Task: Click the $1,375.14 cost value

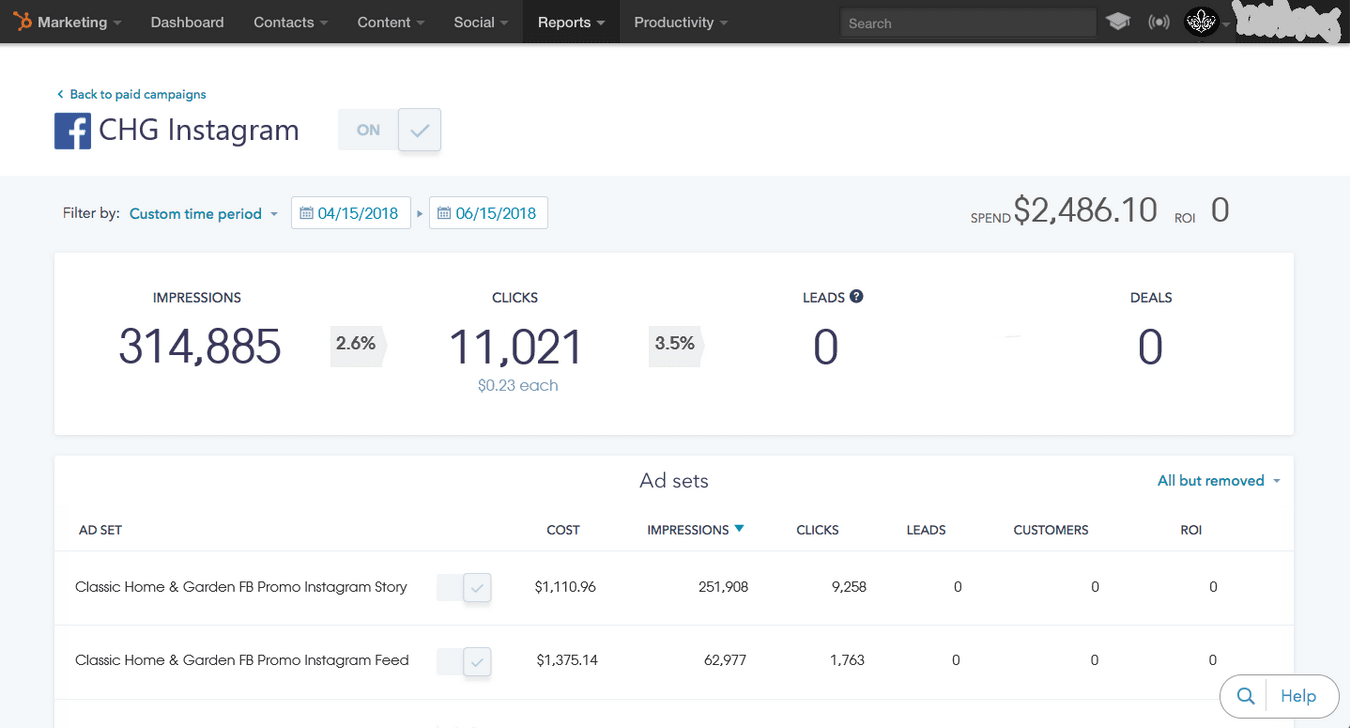Action: [x=567, y=660]
